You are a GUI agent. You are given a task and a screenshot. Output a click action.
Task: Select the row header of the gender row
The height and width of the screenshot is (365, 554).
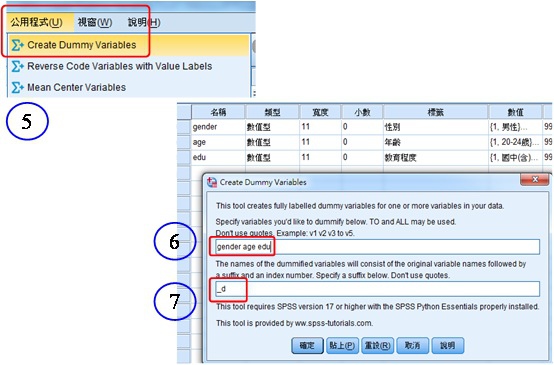[184, 127]
